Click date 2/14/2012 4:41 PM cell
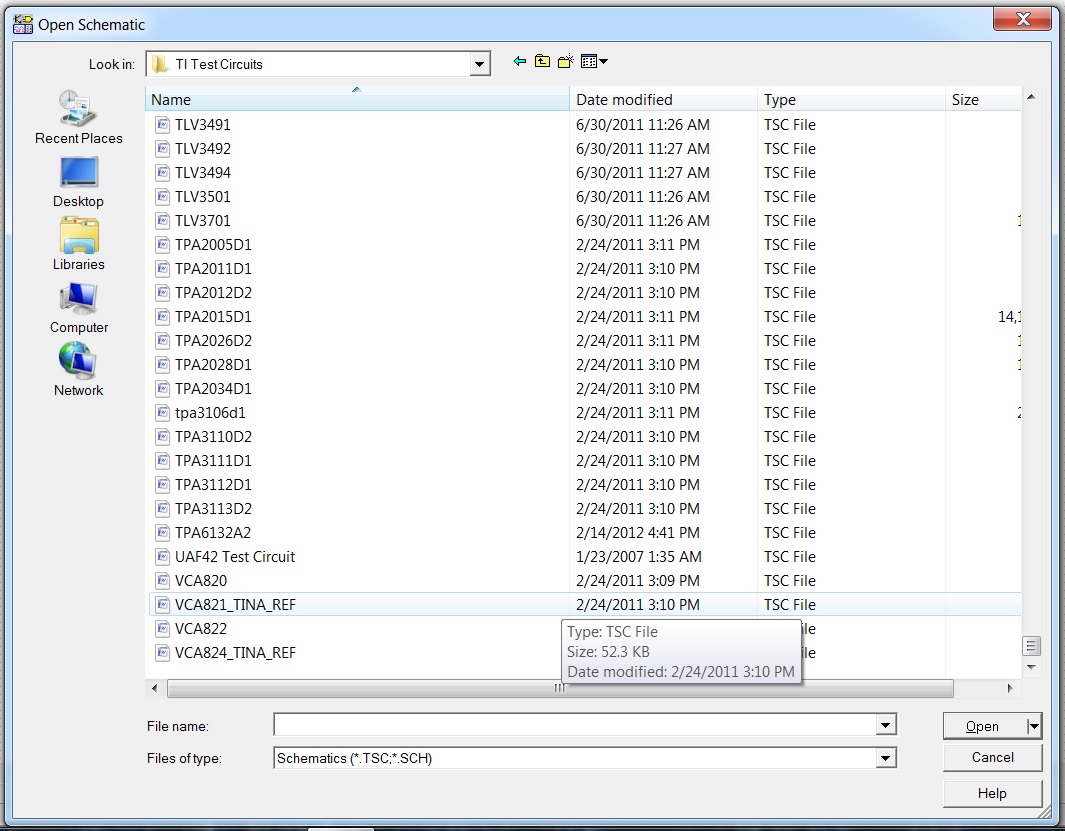The width and height of the screenshot is (1065, 831). point(637,533)
